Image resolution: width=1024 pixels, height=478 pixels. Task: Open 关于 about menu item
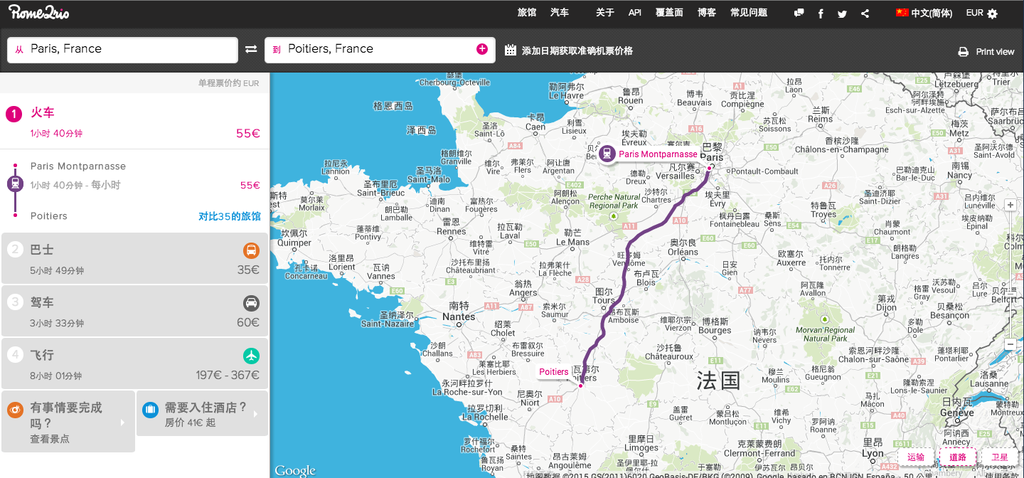click(605, 12)
